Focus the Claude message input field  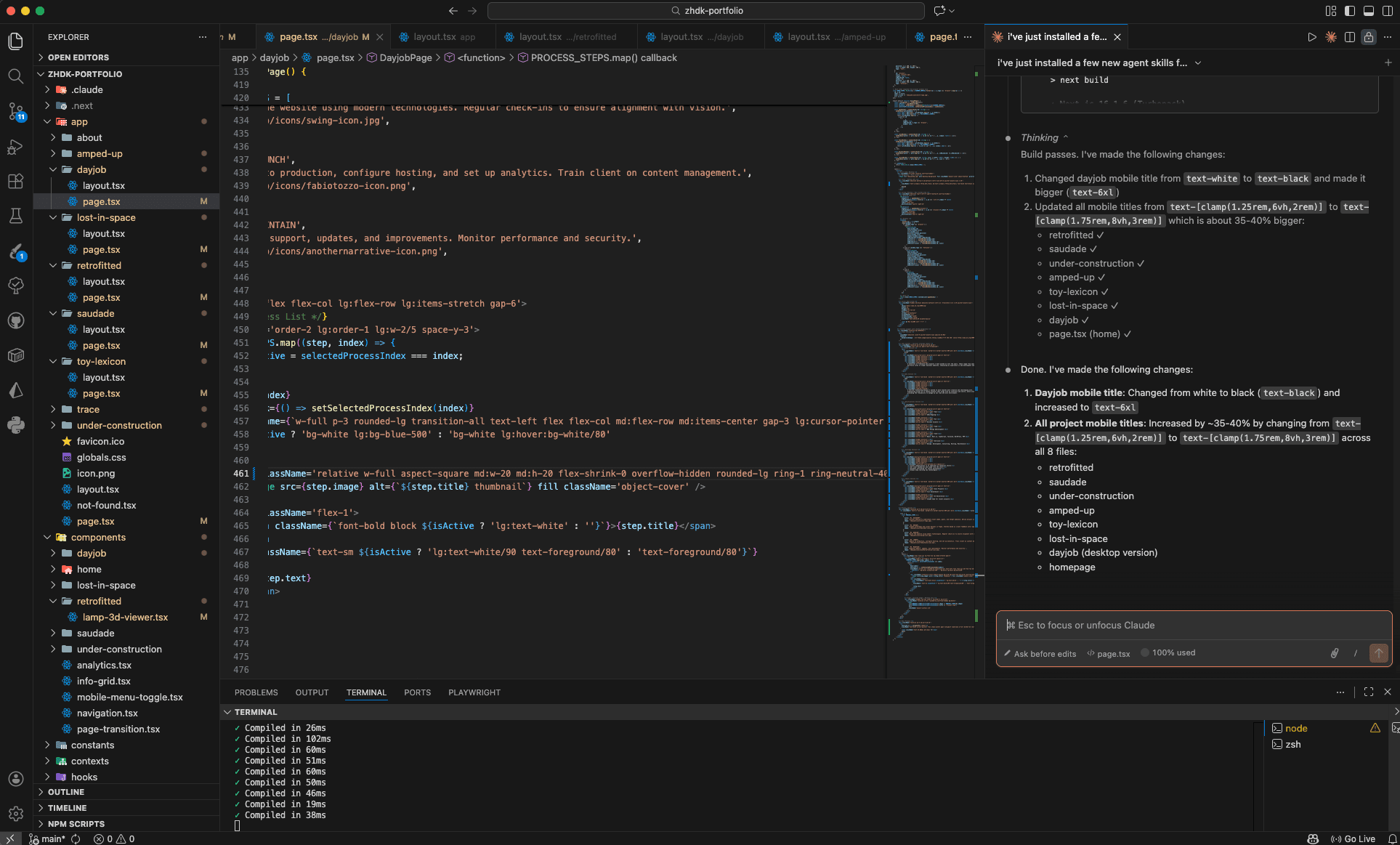(x=1191, y=626)
